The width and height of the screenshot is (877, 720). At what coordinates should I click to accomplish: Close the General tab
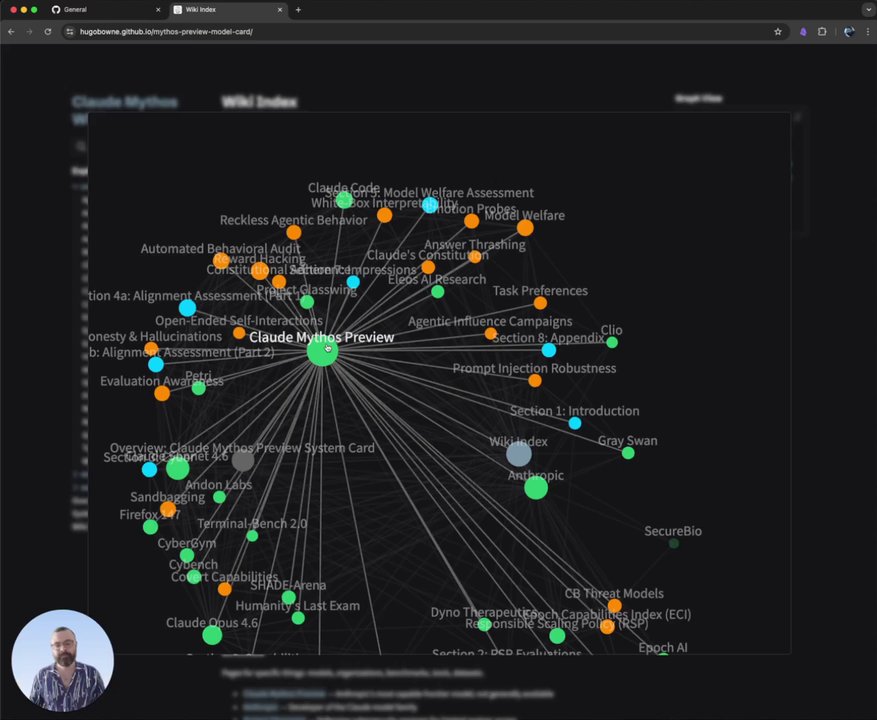tap(158, 10)
